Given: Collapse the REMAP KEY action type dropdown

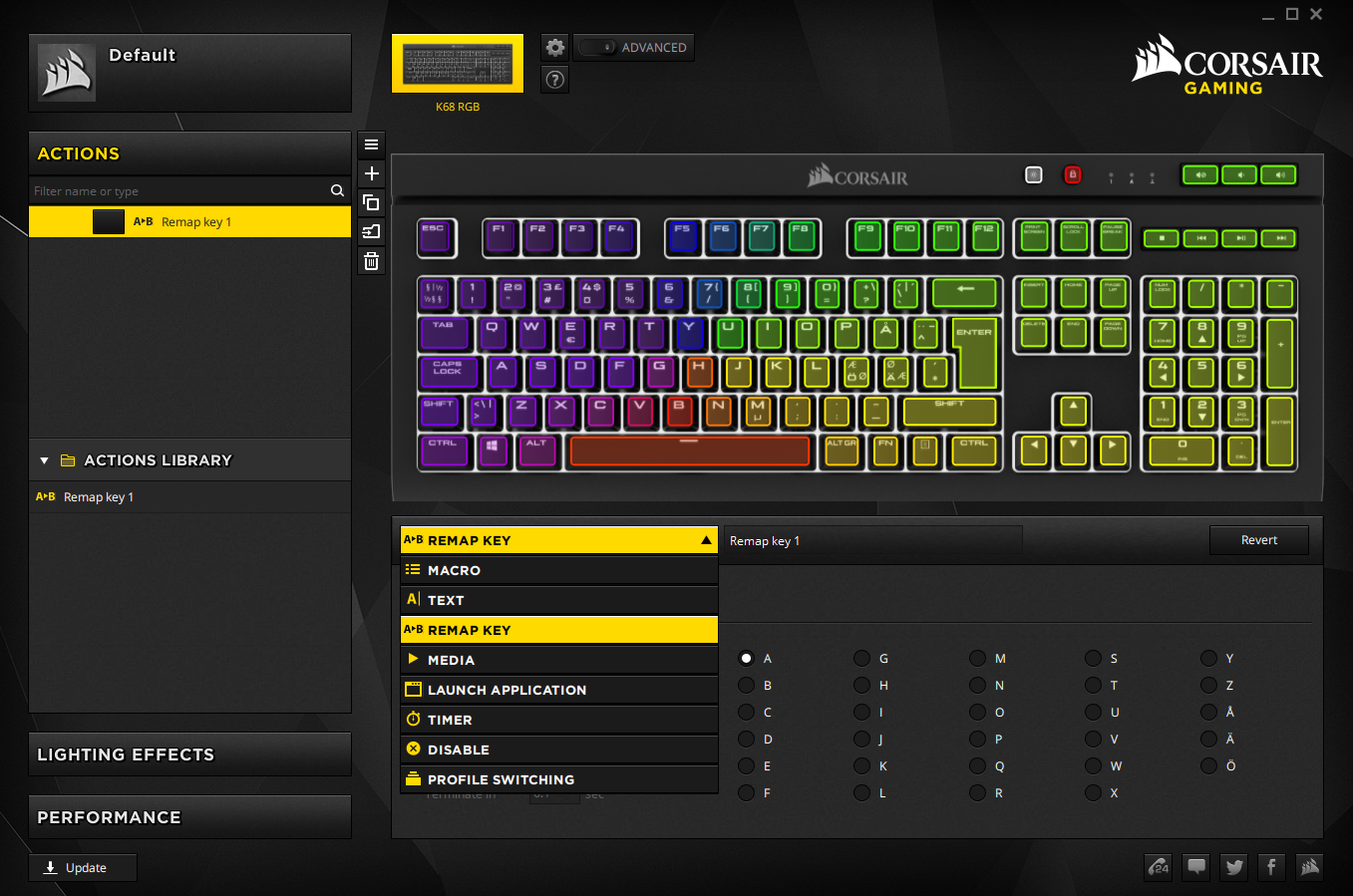Looking at the screenshot, I should tap(706, 540).
